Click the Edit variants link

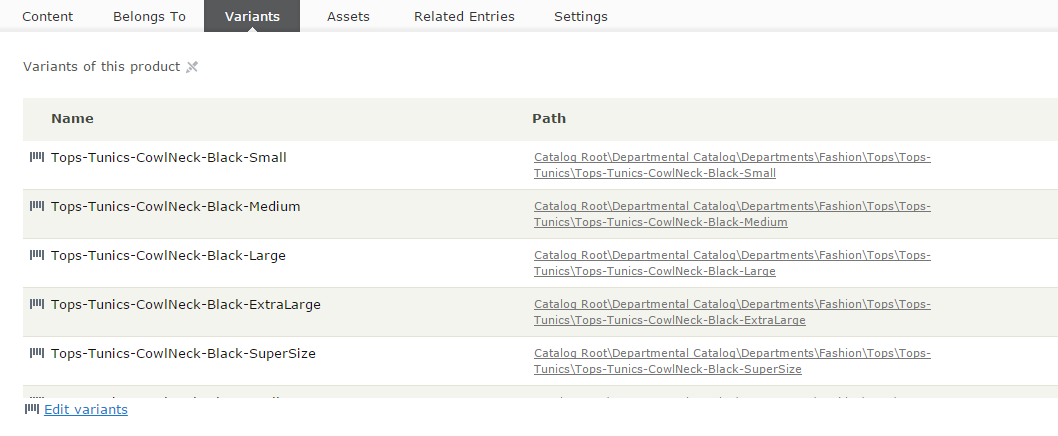pyautogui.click(x=86, y=409)
